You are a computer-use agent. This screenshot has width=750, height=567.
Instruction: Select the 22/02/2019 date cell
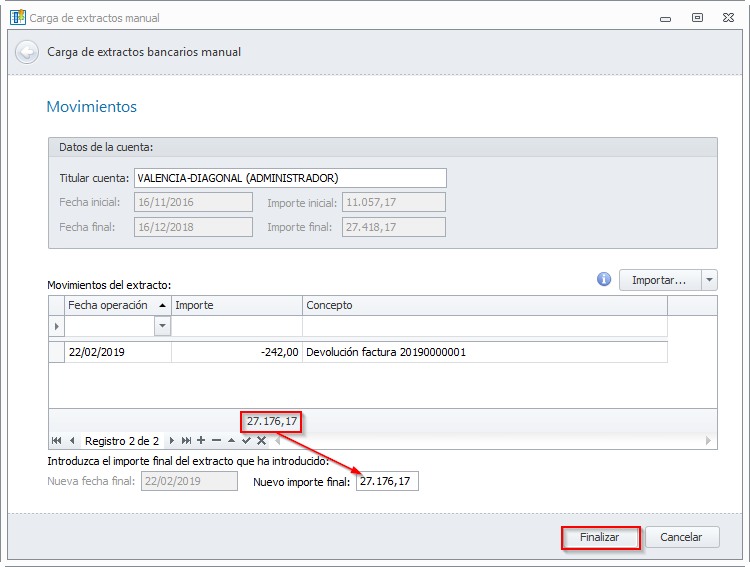point(118,352)
